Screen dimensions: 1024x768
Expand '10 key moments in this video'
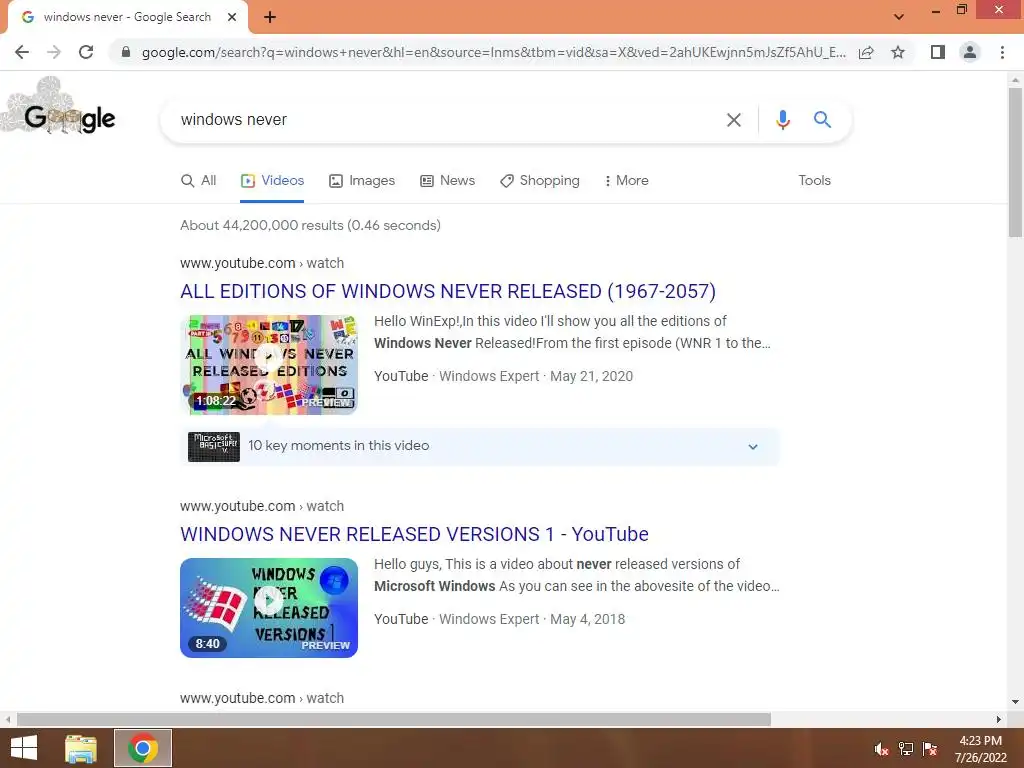pos(480,446)
